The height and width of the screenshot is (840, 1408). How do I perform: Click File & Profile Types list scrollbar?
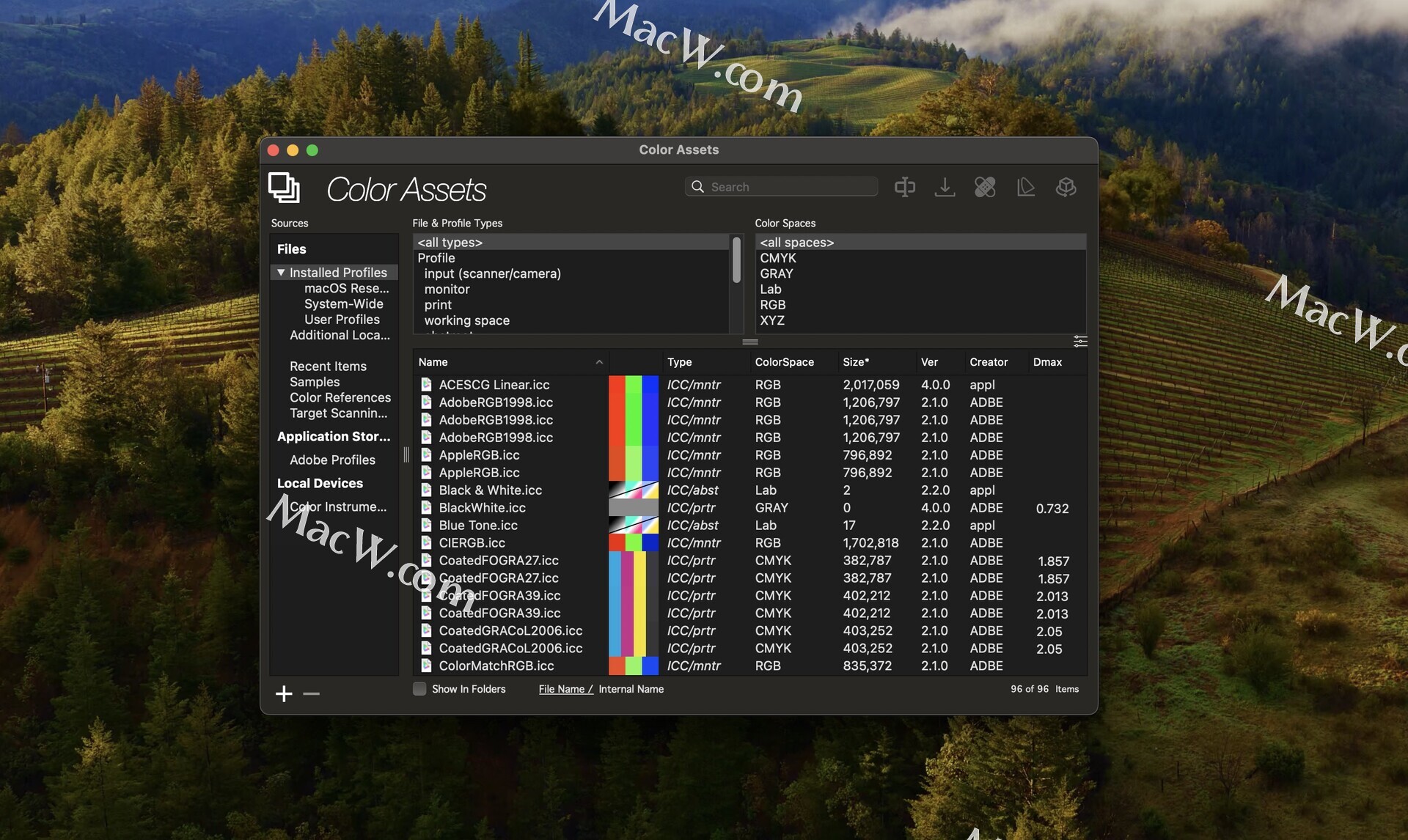[x=736, y=260]
